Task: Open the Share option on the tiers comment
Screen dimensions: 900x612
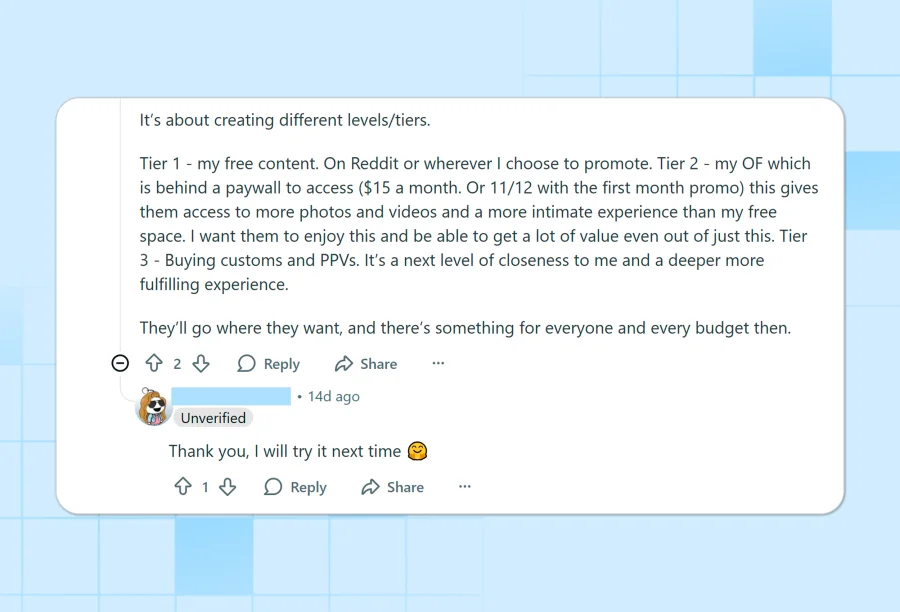Action: [x=365, y=363]
